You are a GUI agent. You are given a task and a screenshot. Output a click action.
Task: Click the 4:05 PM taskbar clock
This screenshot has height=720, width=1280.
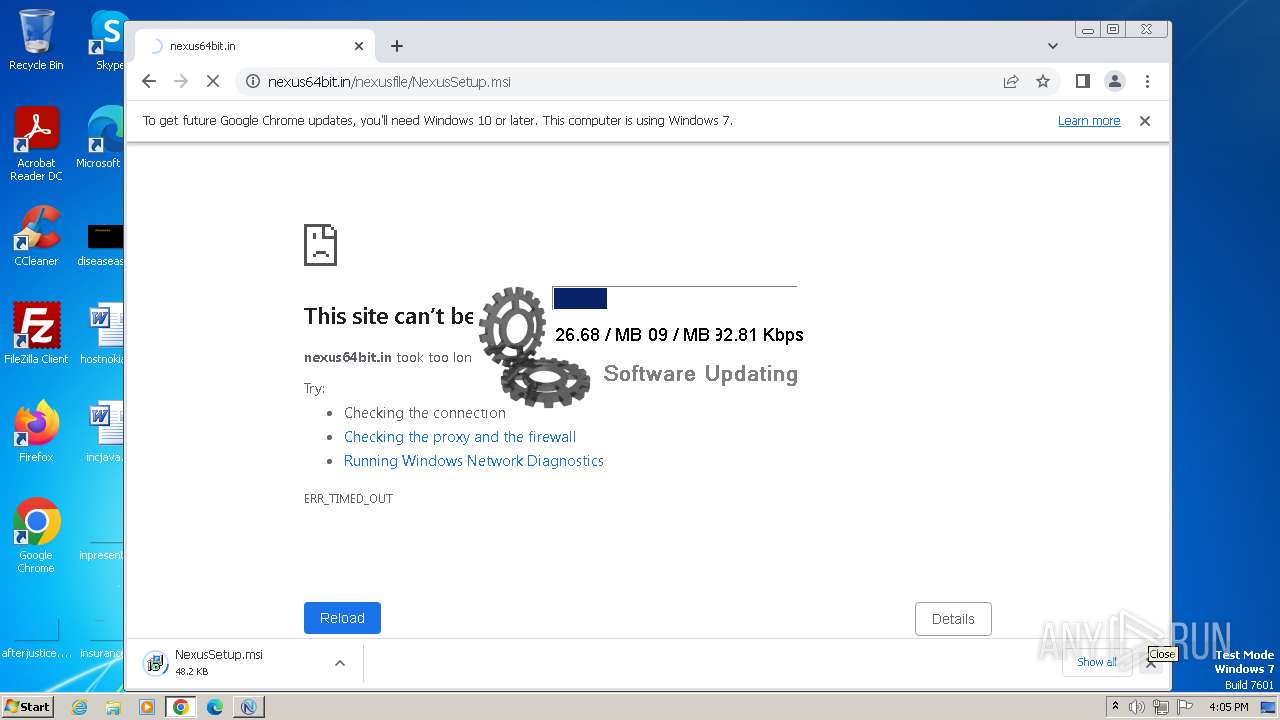[x=1228, y=707]
